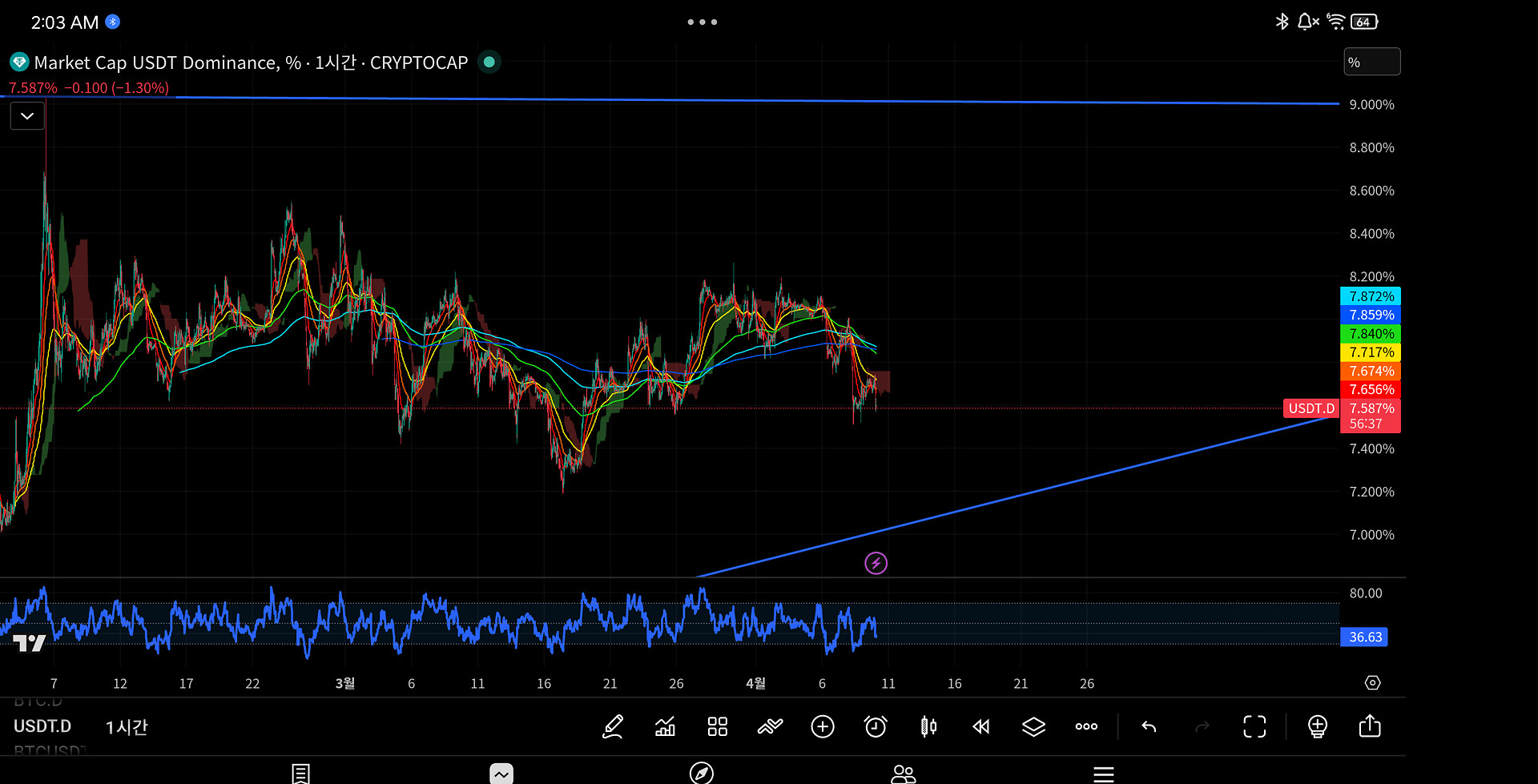The image size is (1538, 784).
Task: Share the chart using the export icon
Action: pyautogui.click(x=1370, y=726)
